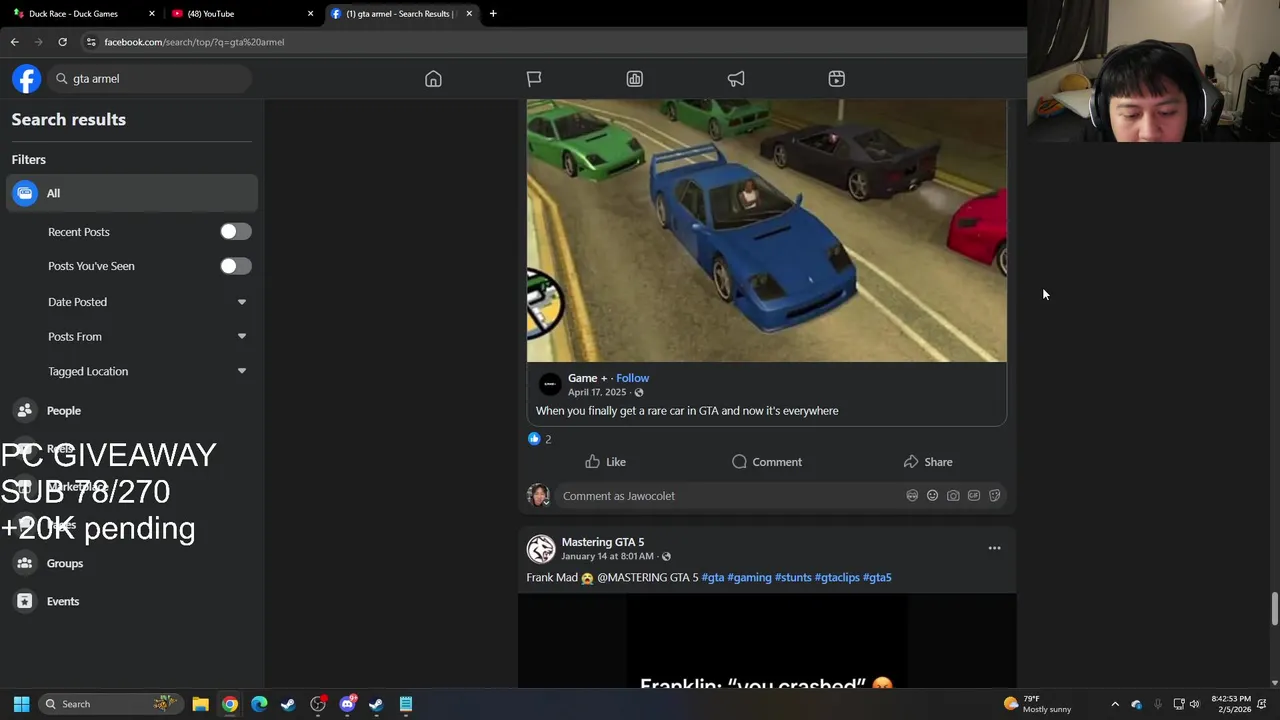
Task: Click the #gta5 hashtag link
Action: [x=877, y=577]
